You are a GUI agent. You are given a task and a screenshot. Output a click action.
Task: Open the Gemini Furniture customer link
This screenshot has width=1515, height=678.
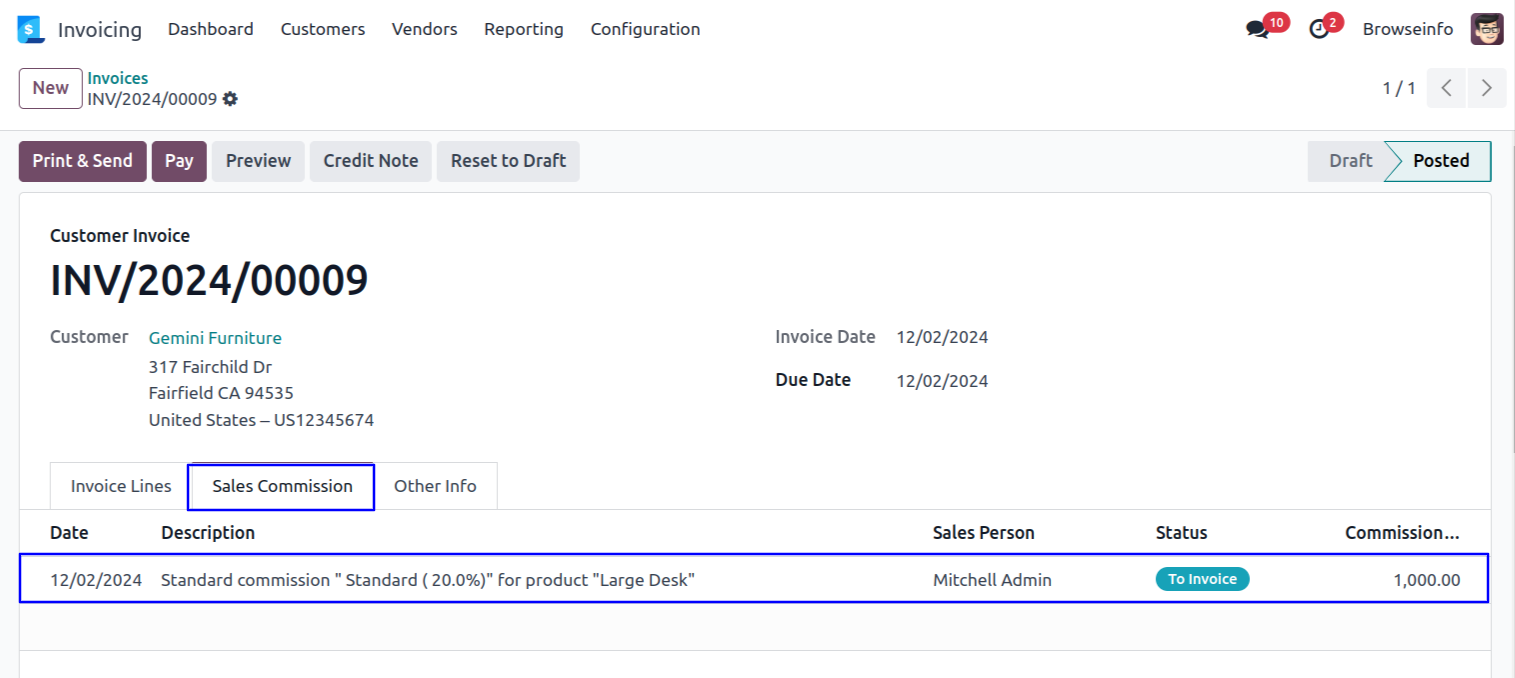coord(215,338)
